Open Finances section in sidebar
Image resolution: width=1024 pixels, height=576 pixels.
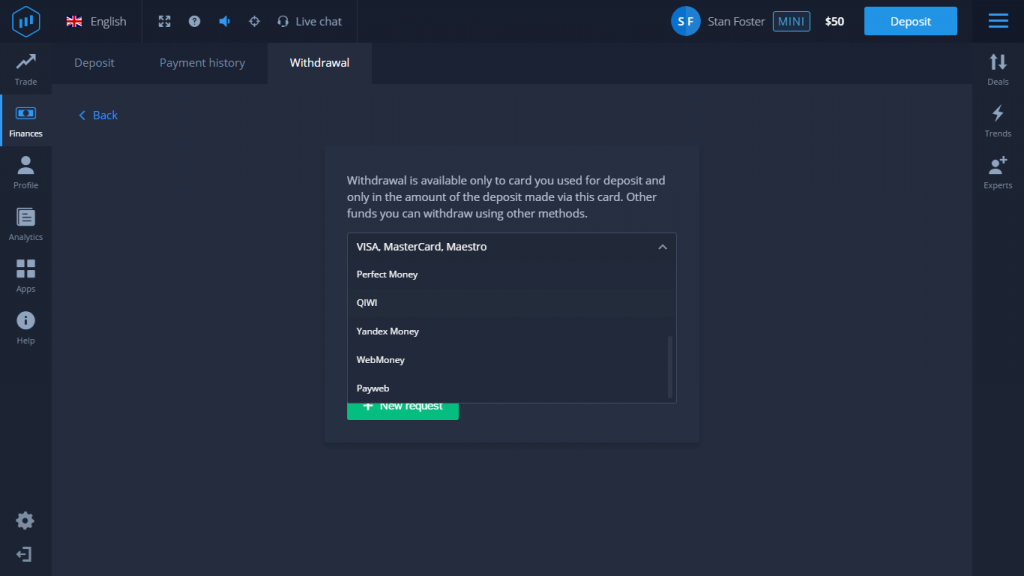tap(26, 121)
